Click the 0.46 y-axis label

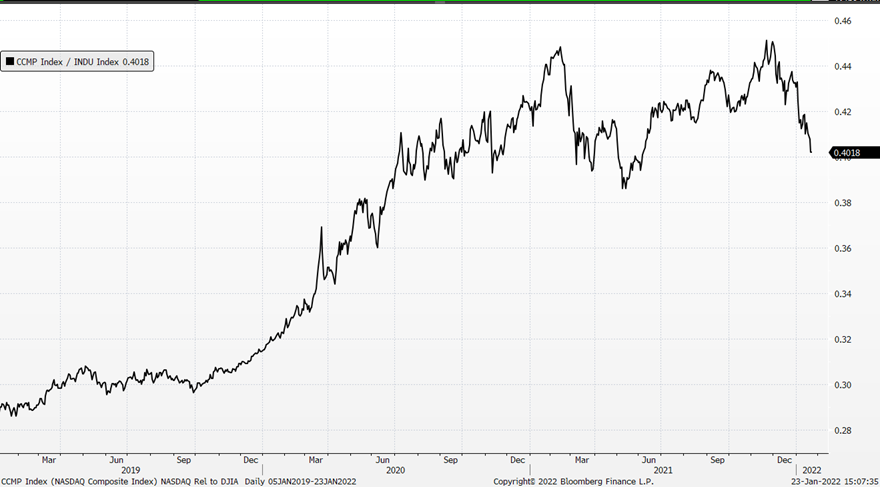[843, 21]
